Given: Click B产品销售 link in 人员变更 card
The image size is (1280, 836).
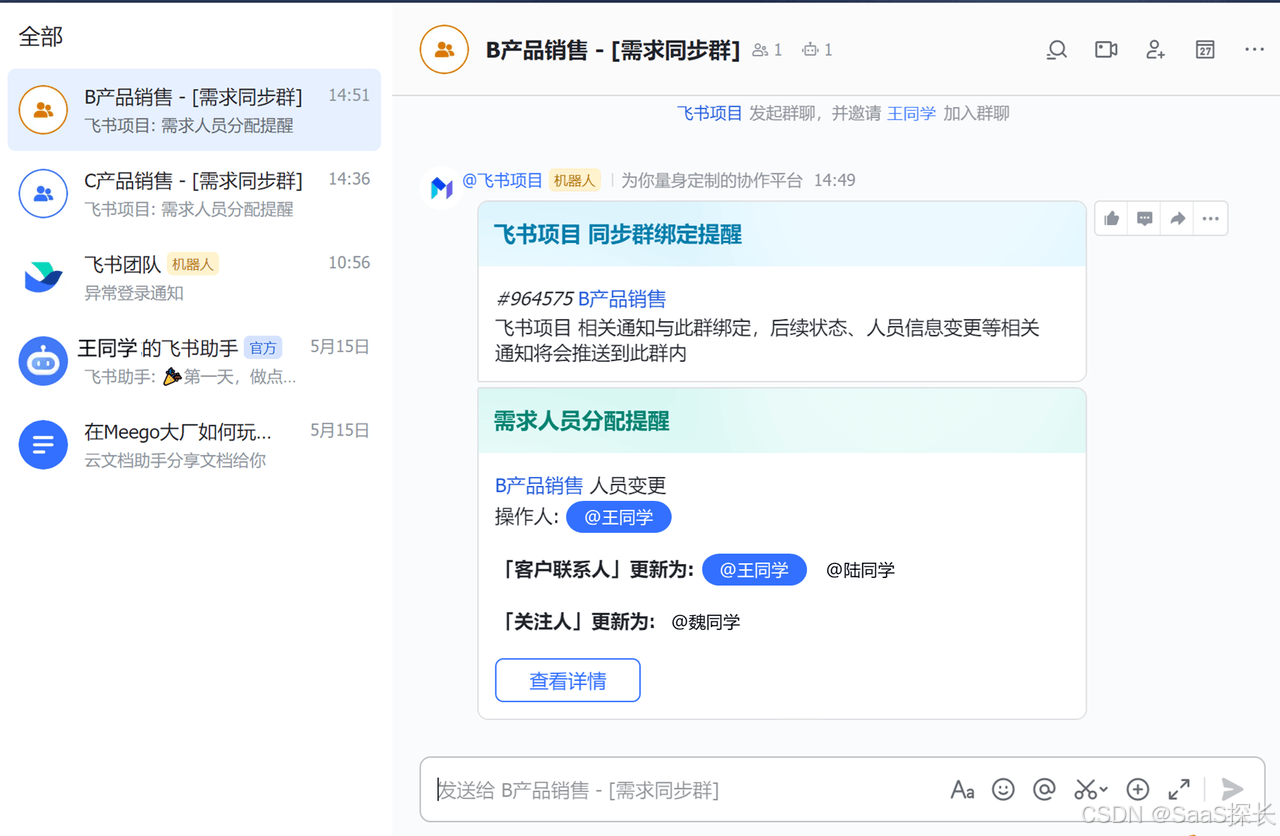Looking at the screenshot, I should coord(539,486).
